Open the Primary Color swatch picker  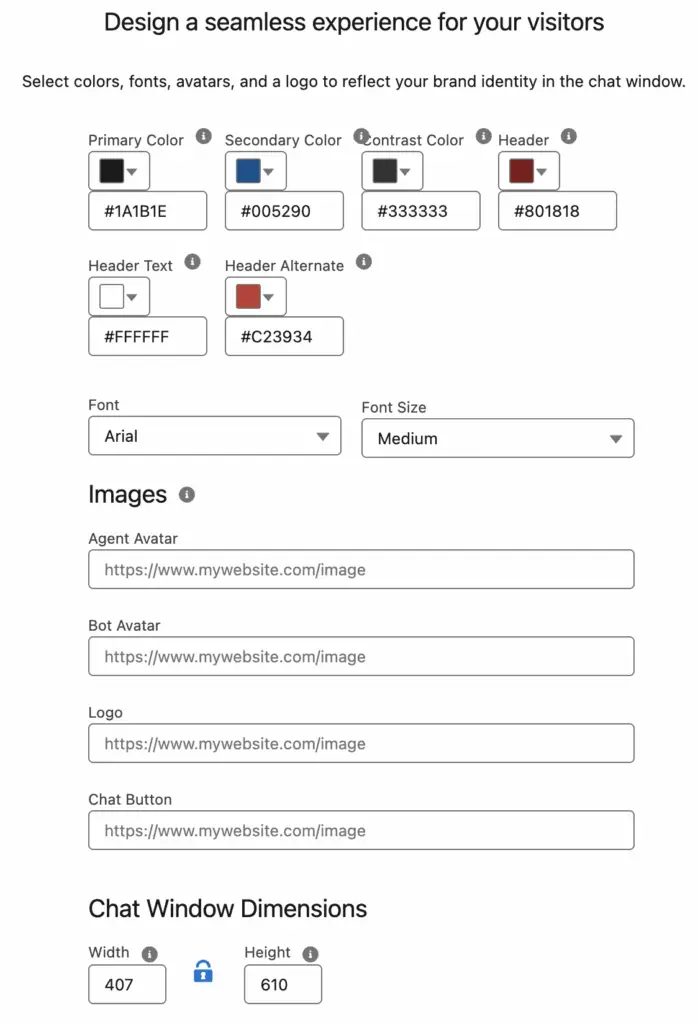point(119,171)
